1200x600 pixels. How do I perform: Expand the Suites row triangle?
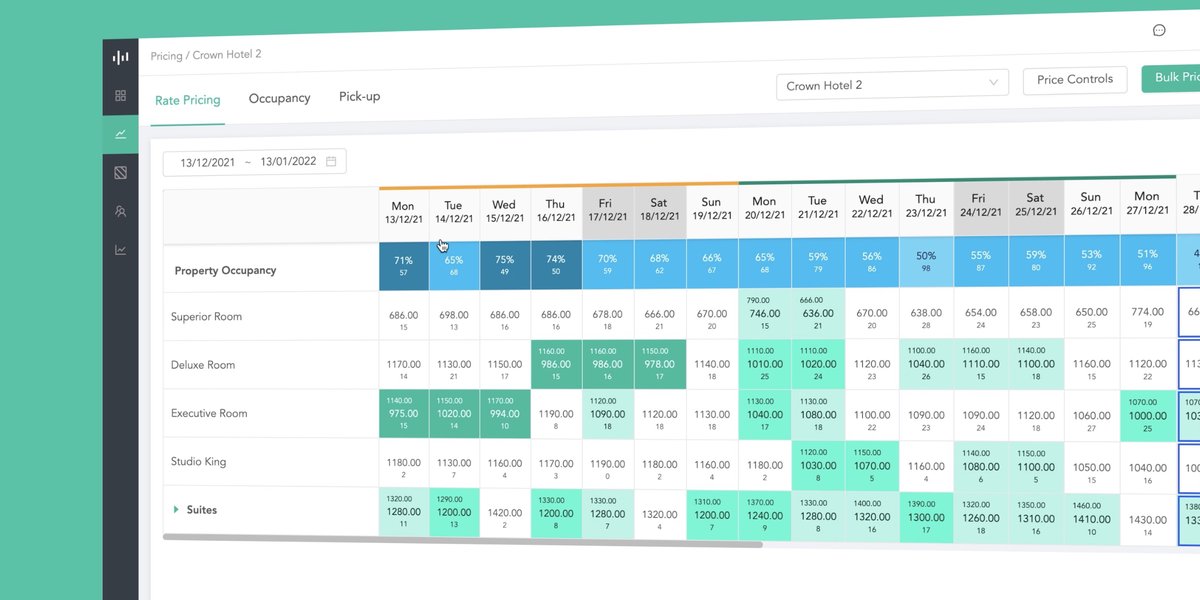coord(177,510)
